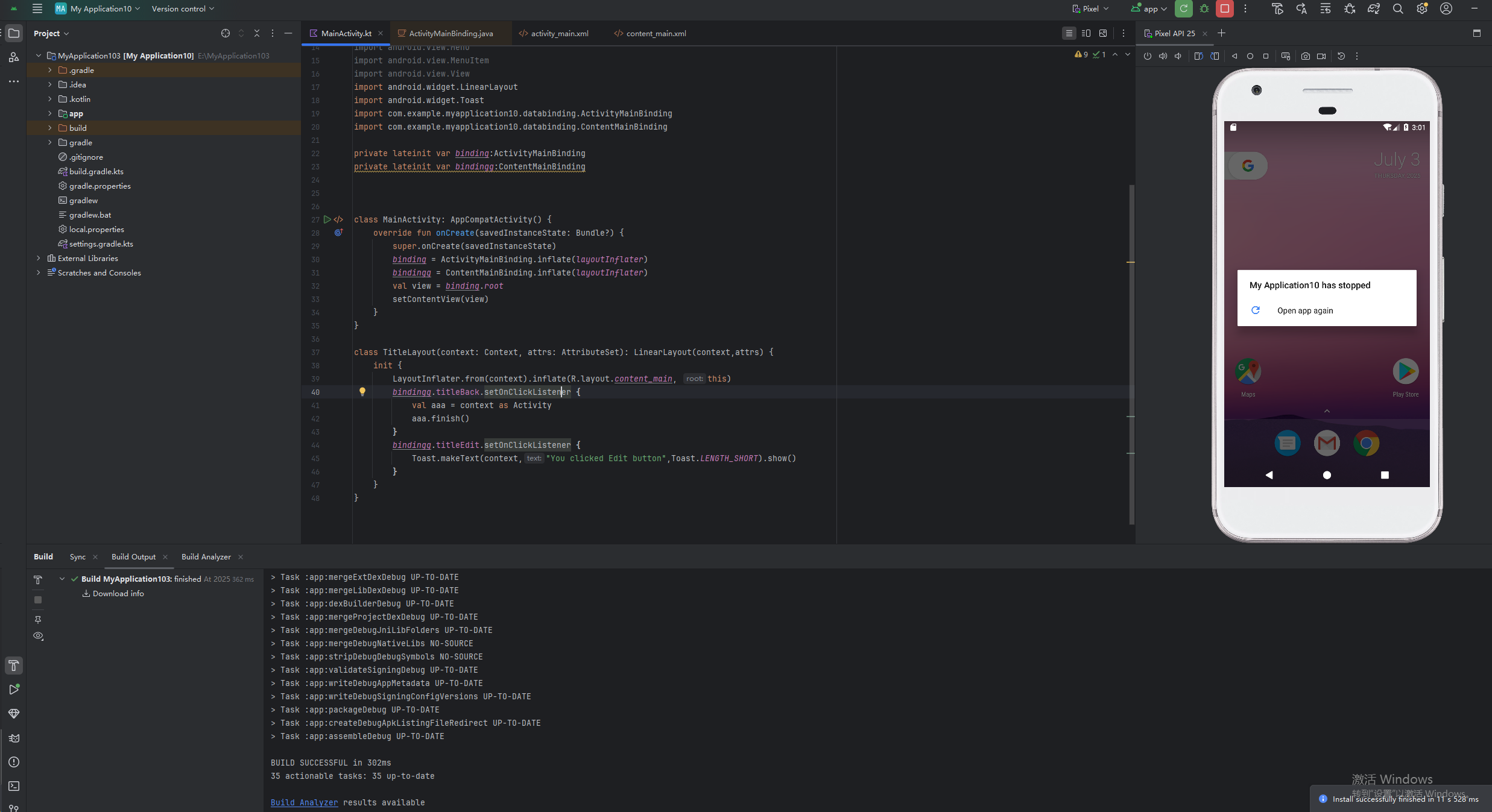Open the Logcat tool window
This screenshot has width=1492, height=812.
point(13,738)
